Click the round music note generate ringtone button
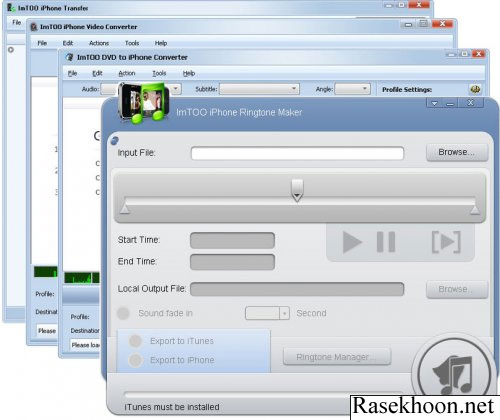Viewport: 500px width, 420px height. 454,372
